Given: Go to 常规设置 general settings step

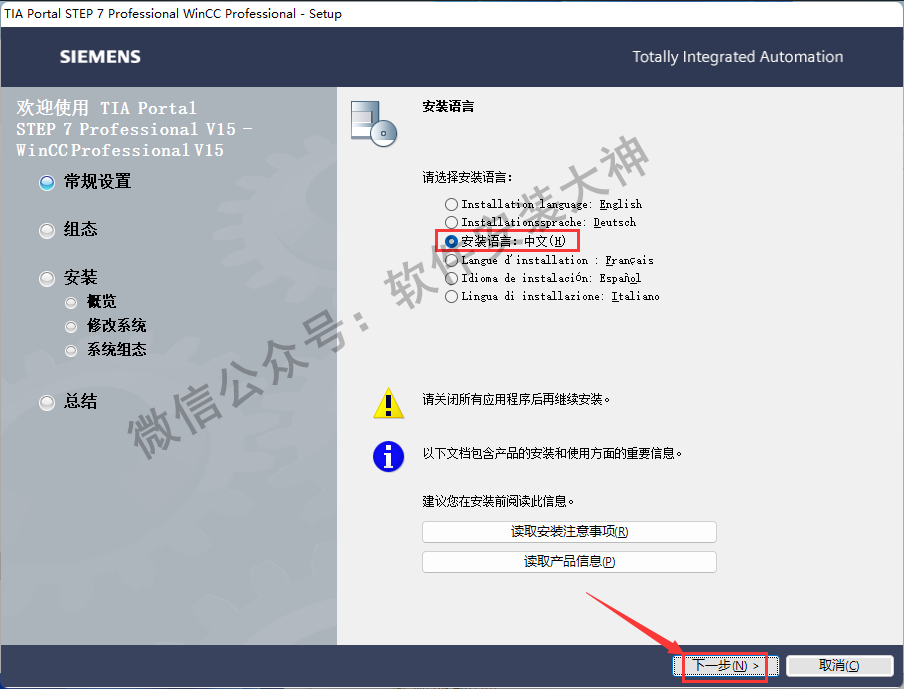Looking at the screenshot, I should tap(85, 182).
